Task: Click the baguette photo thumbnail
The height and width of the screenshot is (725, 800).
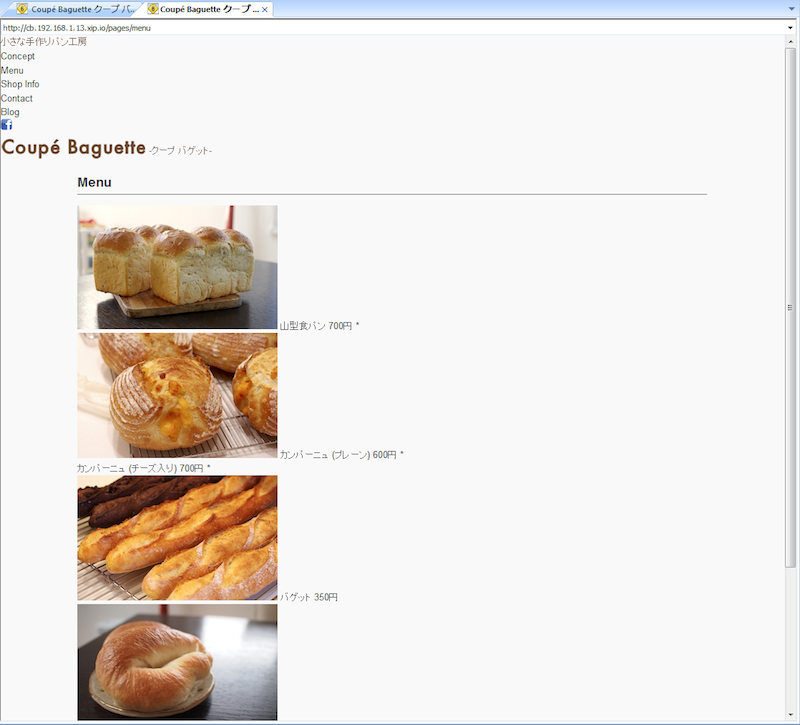Action: [x=178, y=537]
